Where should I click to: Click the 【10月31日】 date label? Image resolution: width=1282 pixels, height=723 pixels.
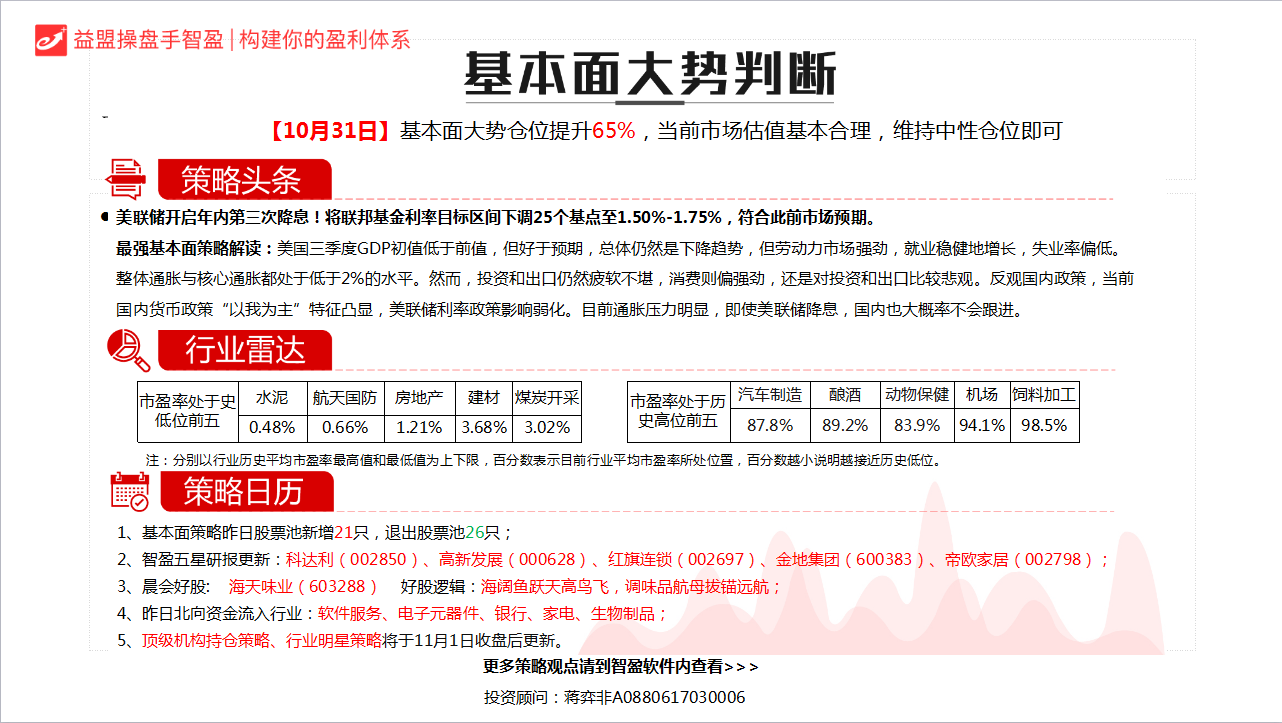tap(328, 130)
